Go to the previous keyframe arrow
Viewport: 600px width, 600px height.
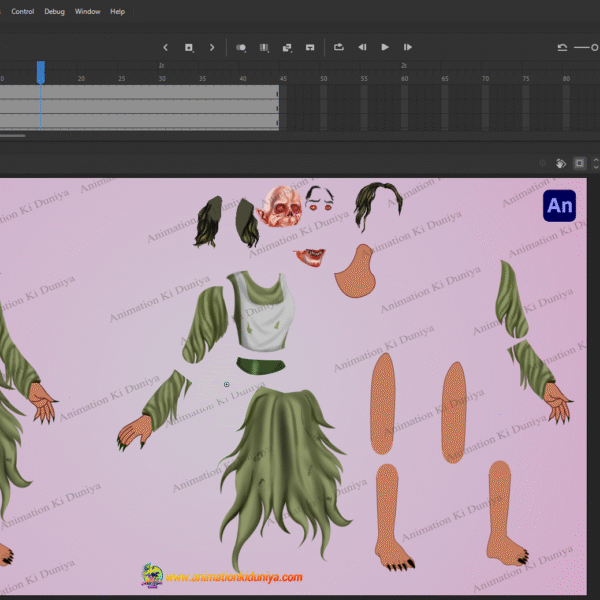pyautogui.click(x=165, y=47)
